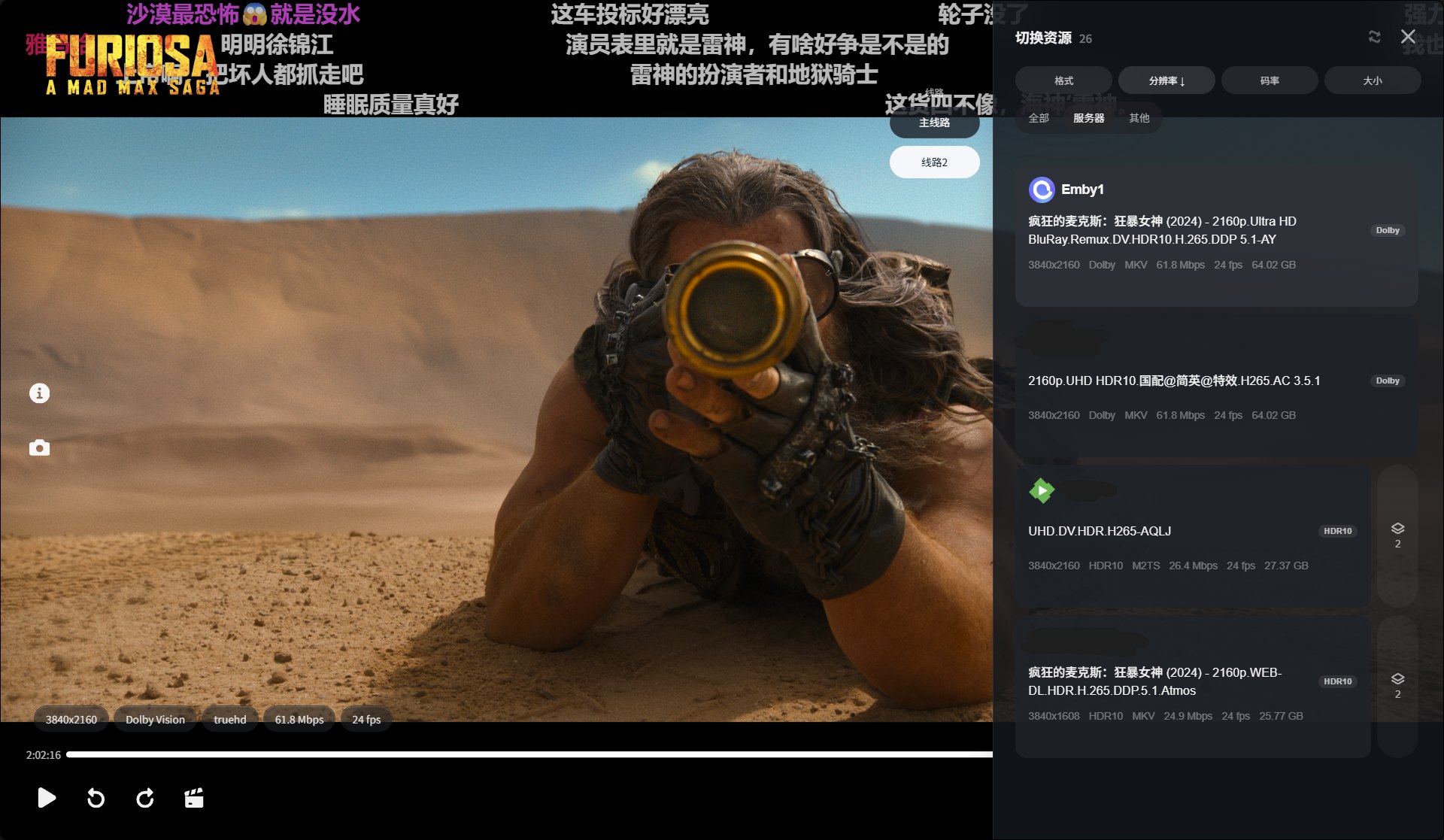Screen dimensions: 1444x840
Task: Select the 全部 tab
Action: (x=1039, y=118)
